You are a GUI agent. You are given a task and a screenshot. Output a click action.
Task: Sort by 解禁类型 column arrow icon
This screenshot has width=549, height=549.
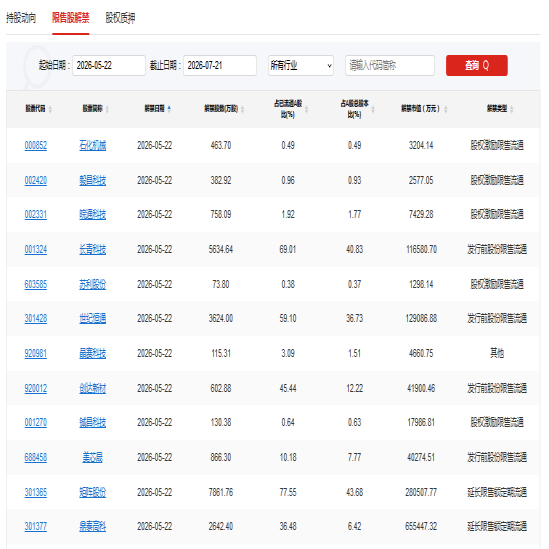[x=512, y=109]
